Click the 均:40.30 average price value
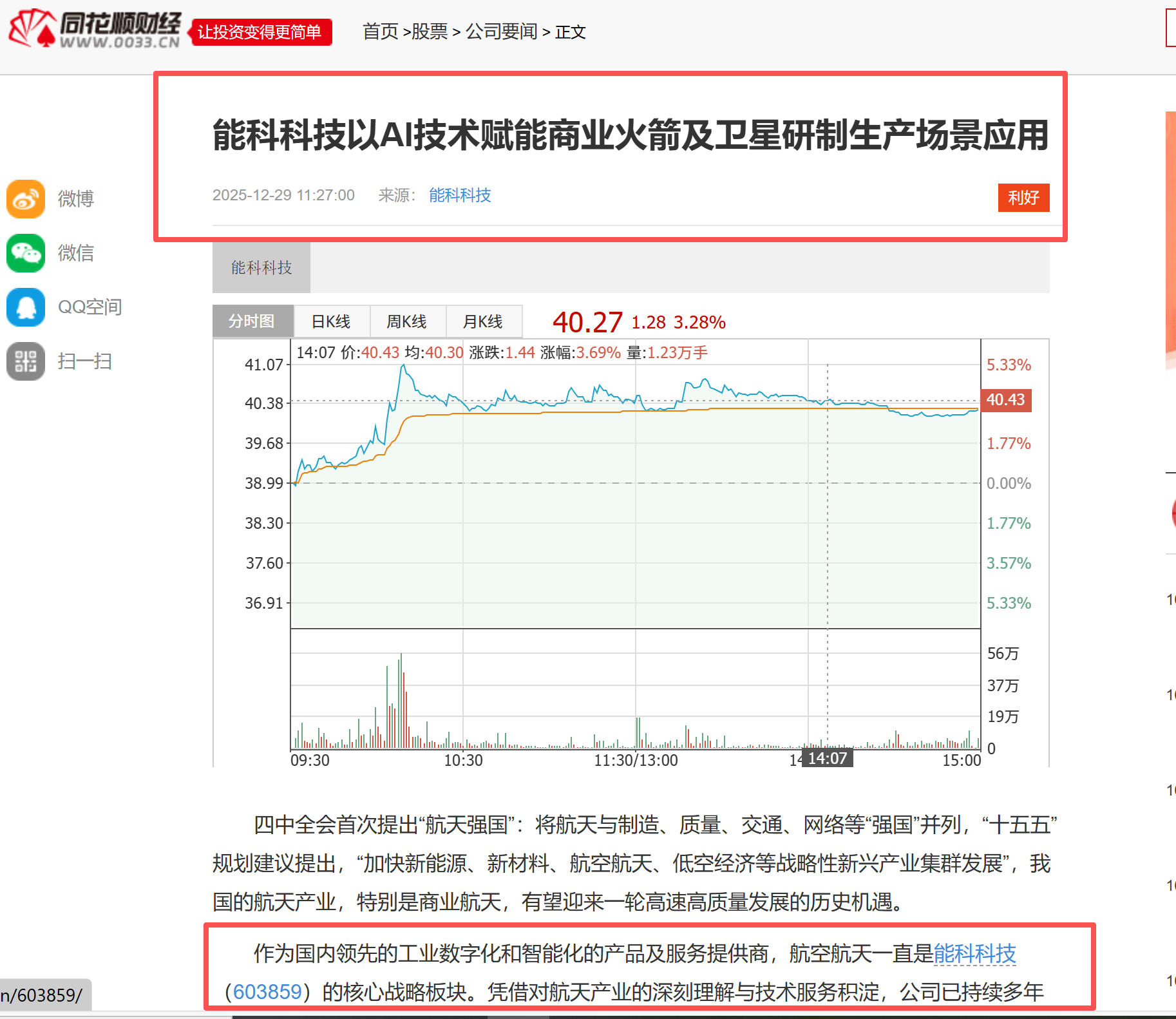The height and width of the screenshot is (1019, 1176). [434, 352]
